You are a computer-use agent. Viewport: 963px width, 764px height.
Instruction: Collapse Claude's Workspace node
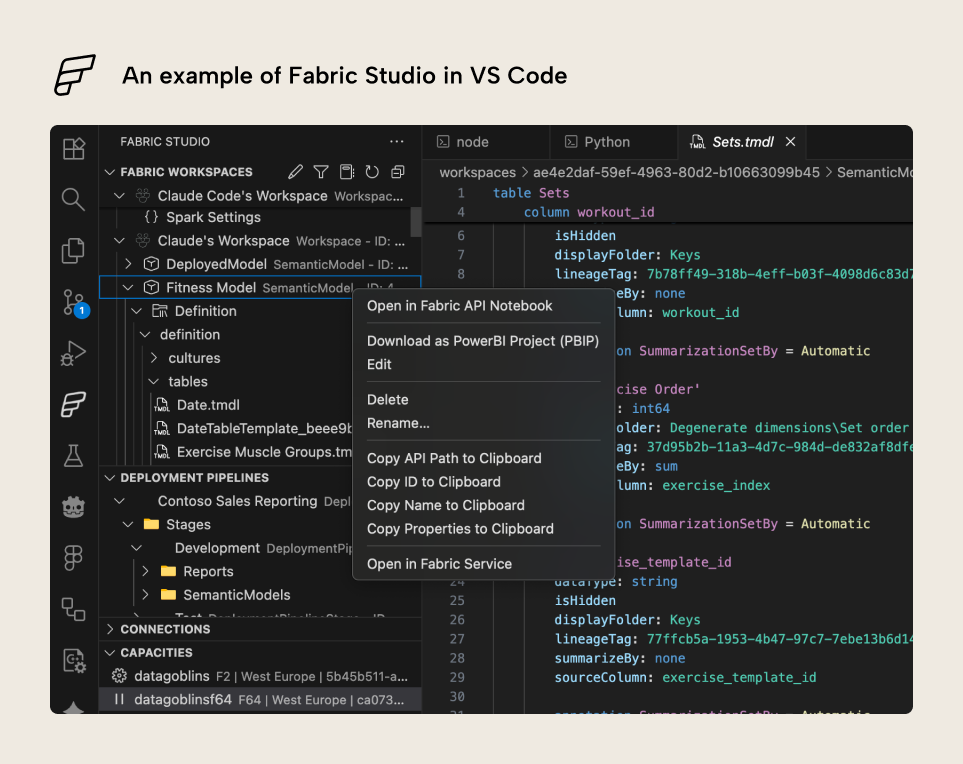point(120,241)
